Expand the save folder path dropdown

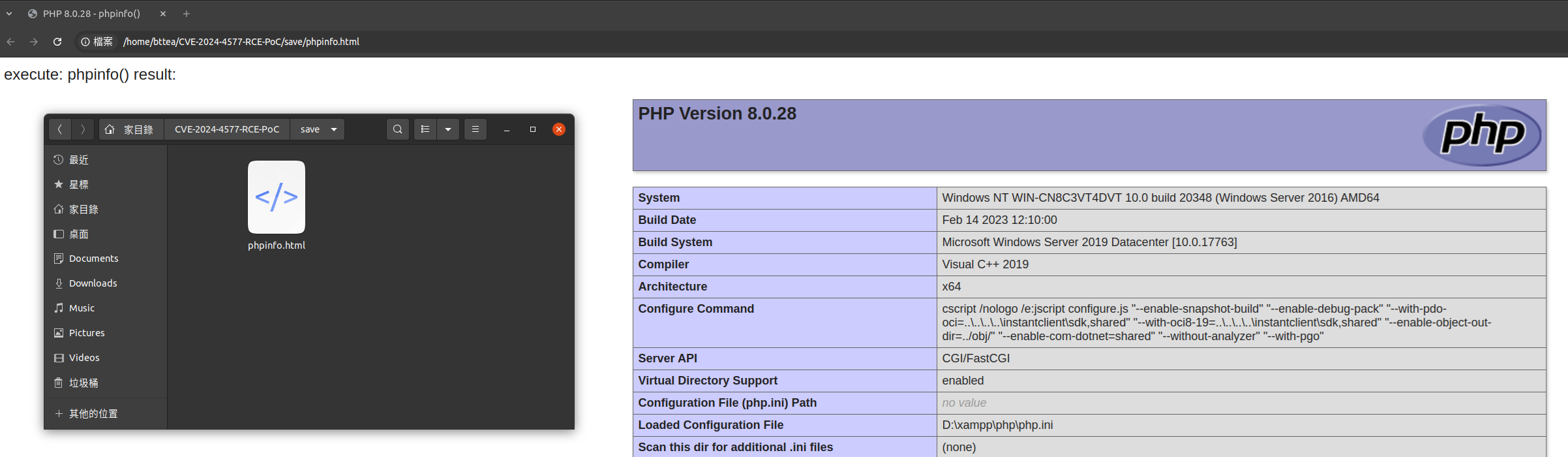coord(334,129)
